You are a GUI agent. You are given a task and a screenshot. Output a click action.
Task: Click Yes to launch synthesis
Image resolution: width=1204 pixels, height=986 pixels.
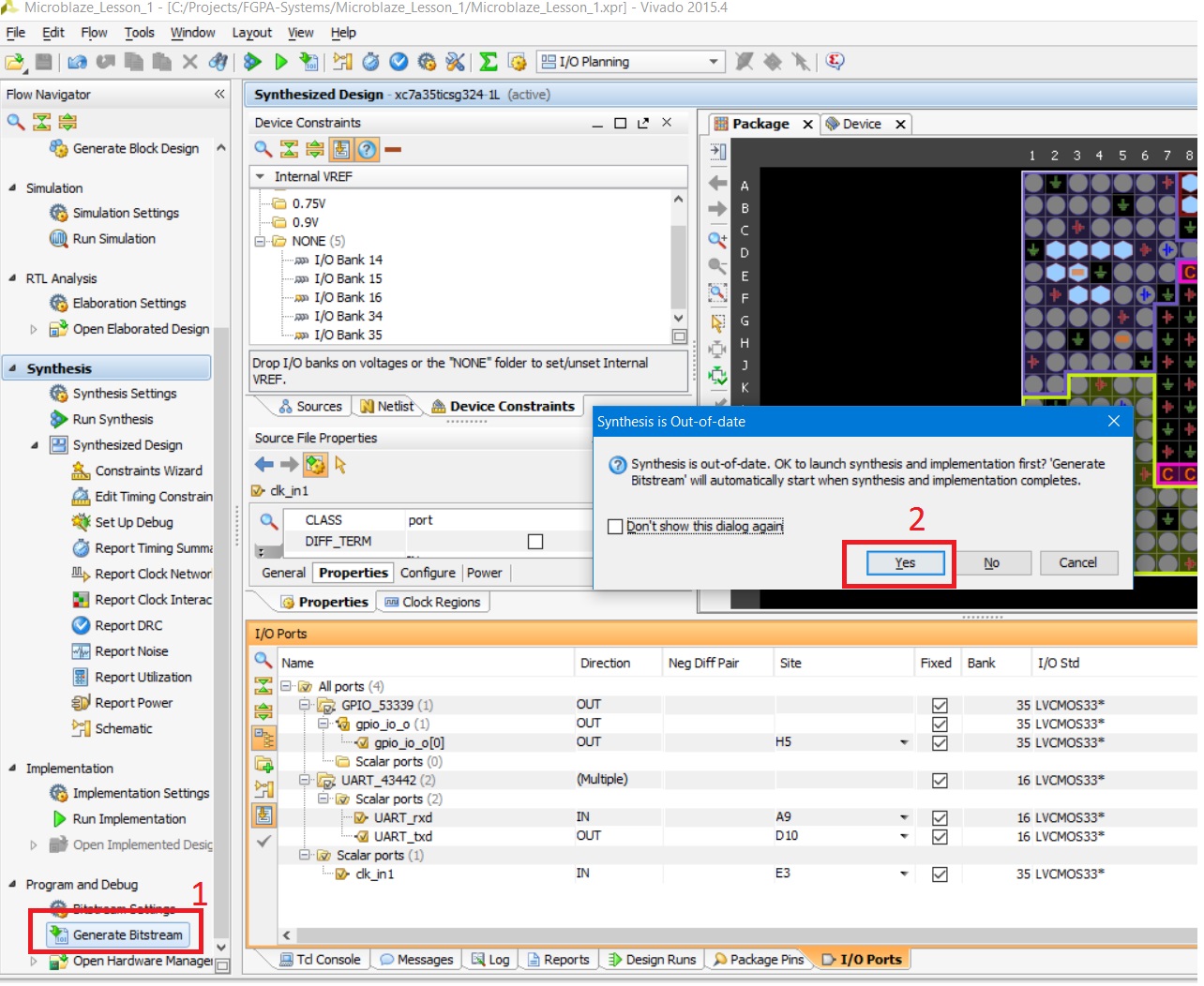pos(904,563)
